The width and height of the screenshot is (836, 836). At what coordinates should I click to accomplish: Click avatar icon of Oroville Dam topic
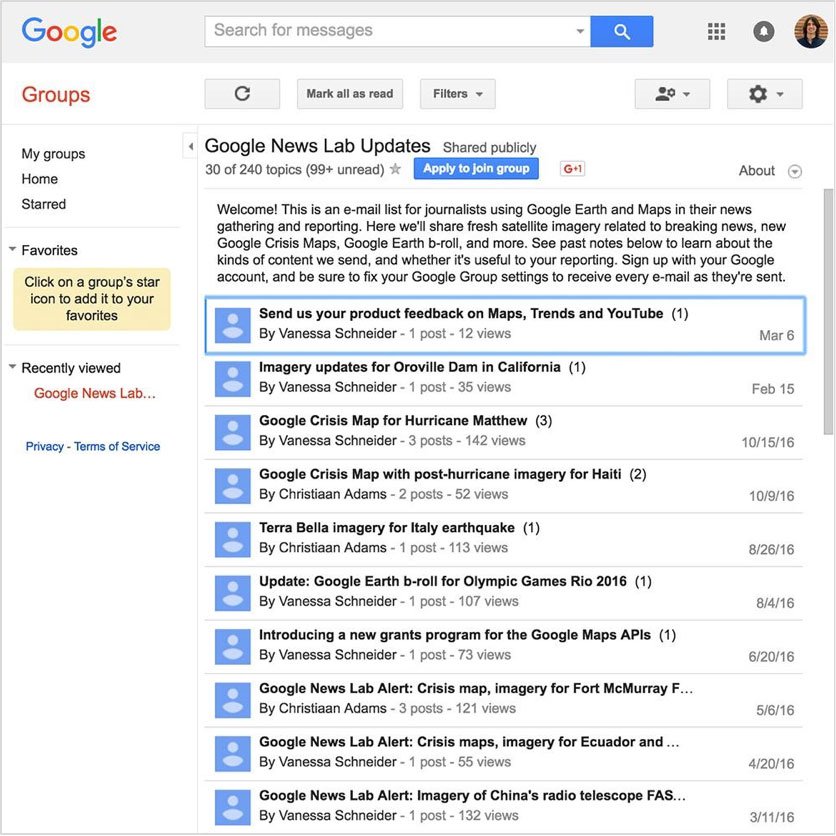coord(232,379)
